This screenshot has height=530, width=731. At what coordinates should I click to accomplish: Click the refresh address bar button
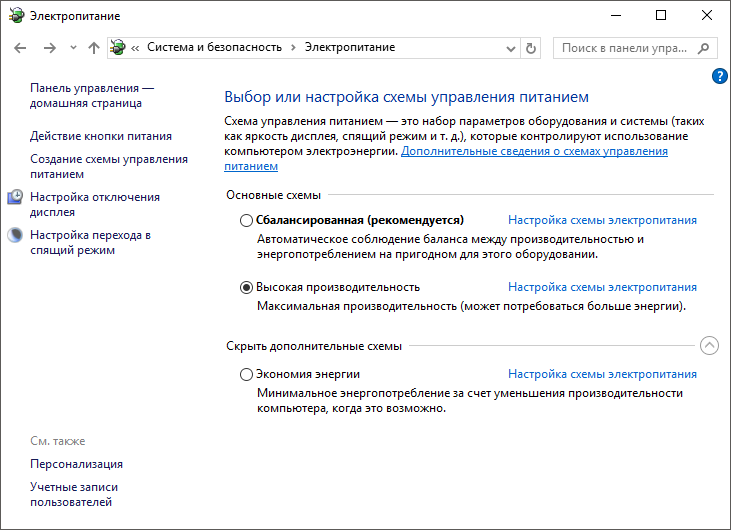point(531,48)
